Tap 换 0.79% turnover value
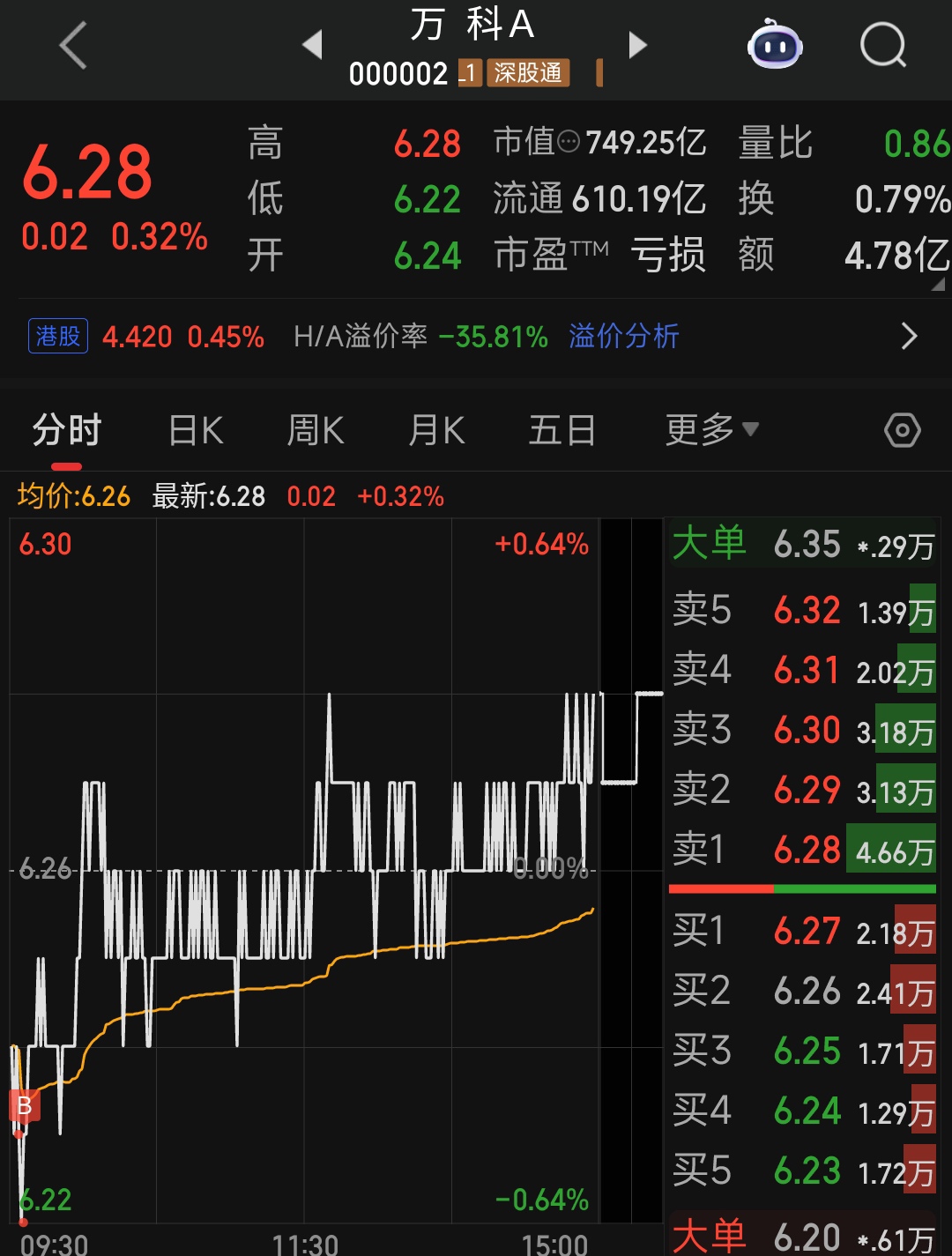Screen dimensions: 952x1256 coord(903,199)
